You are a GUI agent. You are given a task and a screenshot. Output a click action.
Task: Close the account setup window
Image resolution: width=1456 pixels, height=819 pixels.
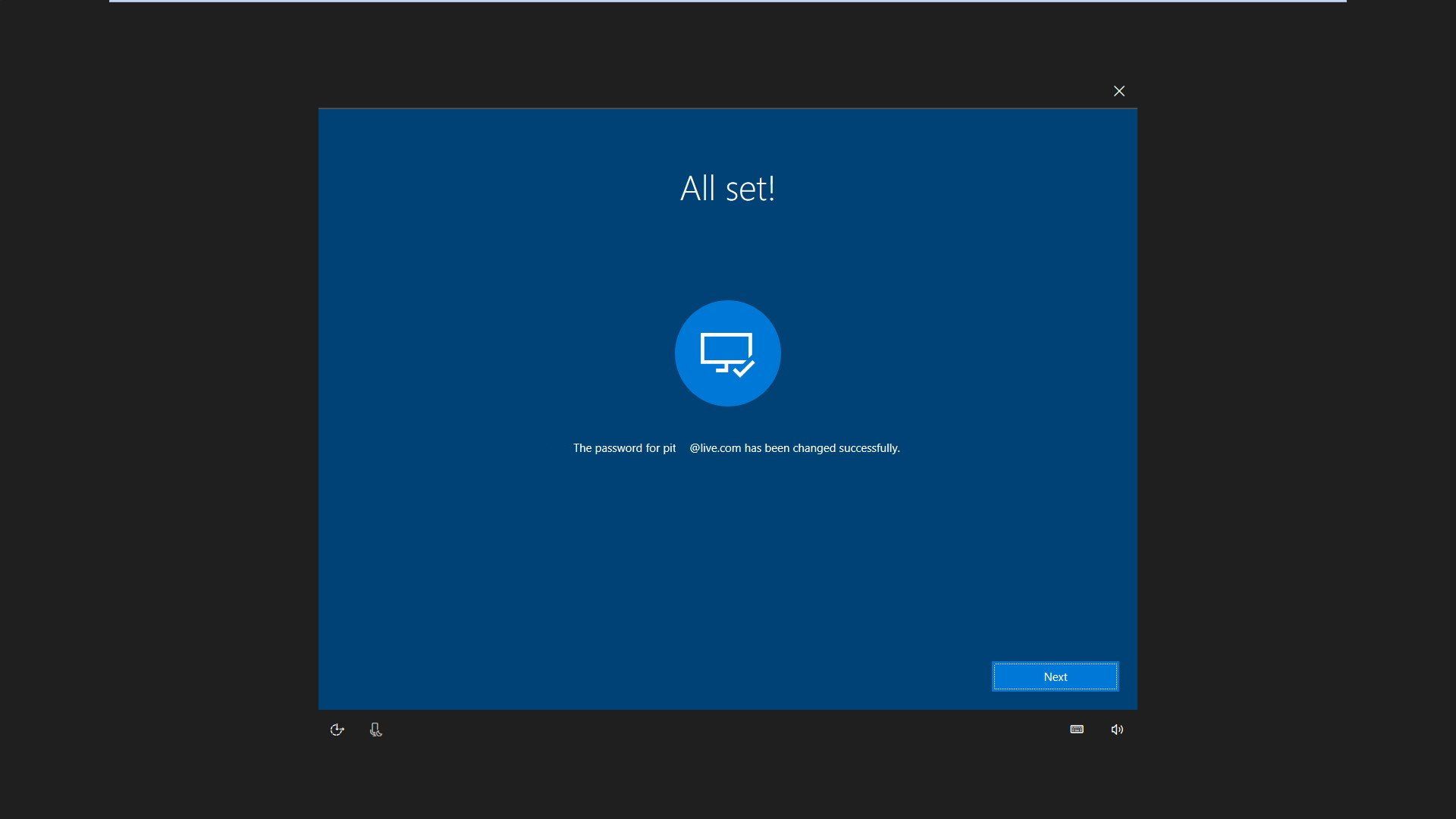1119,91
